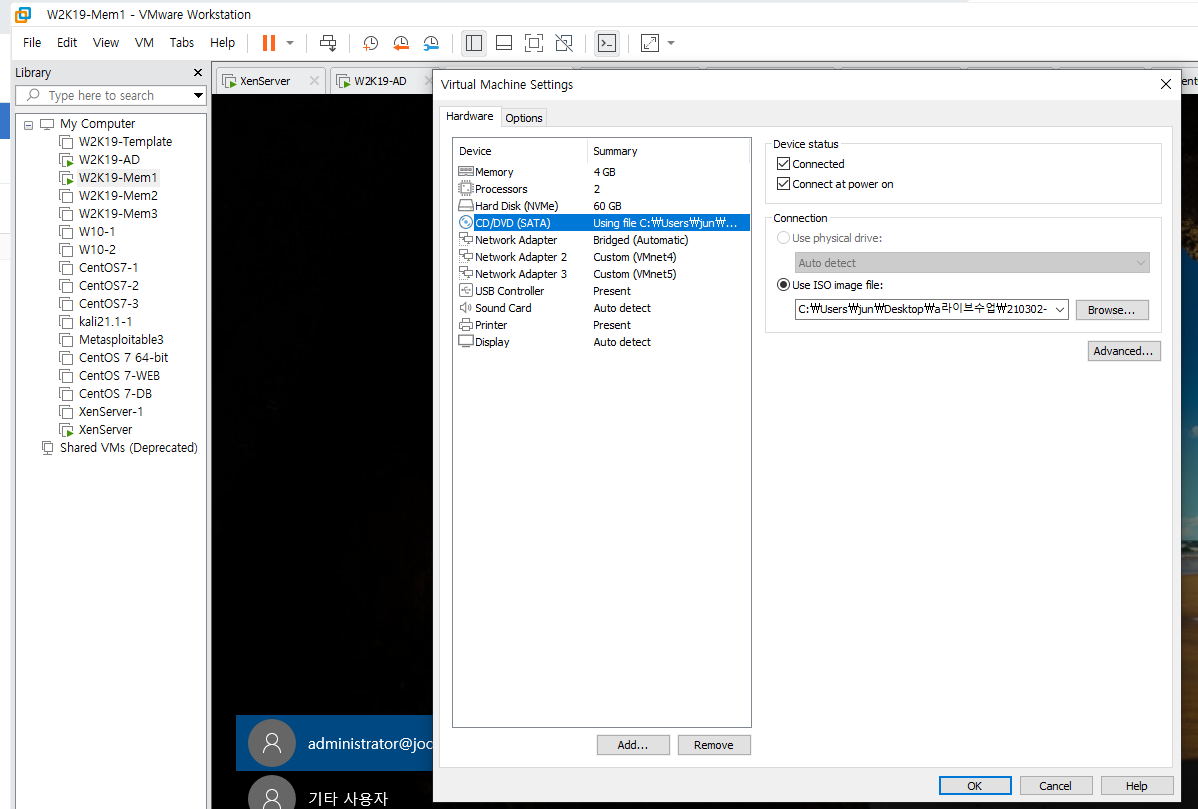Select the USB Controller device icon
The height and width of the screenshot is (809, 1198).
(x=465, y=290)
